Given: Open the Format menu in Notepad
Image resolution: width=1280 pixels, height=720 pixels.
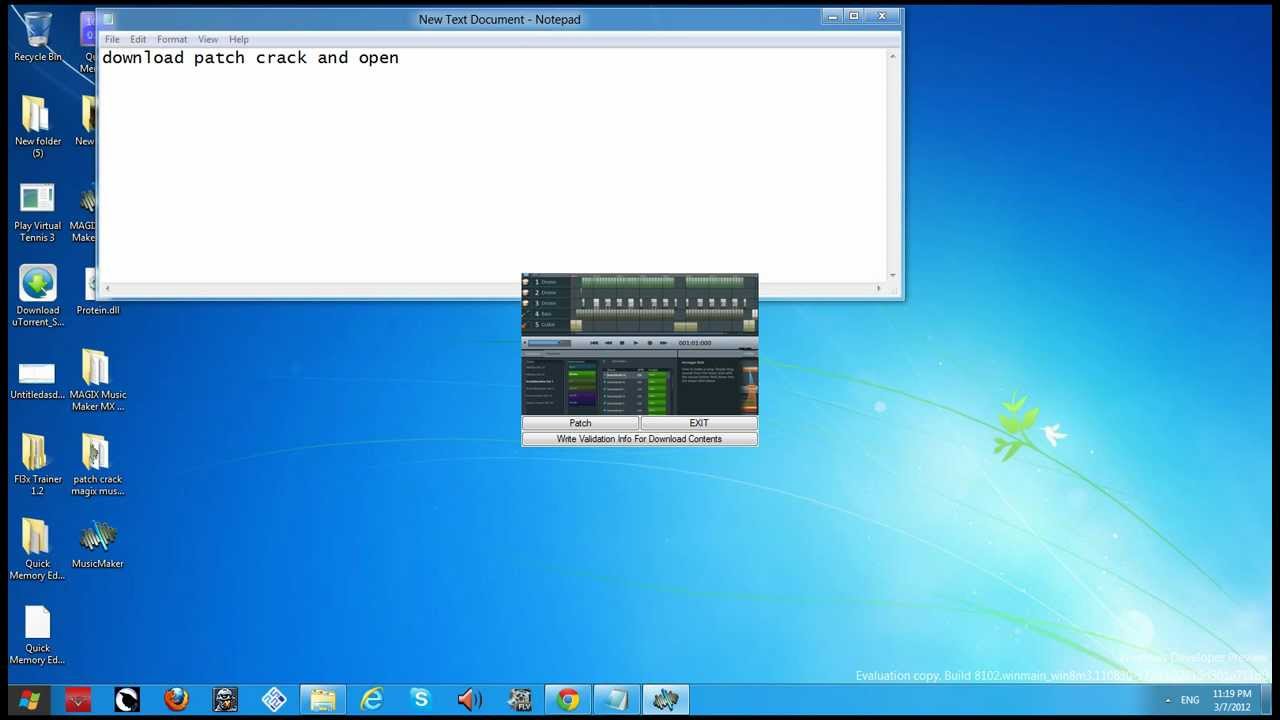Looking at the screenshot, I should click(172, 40).
